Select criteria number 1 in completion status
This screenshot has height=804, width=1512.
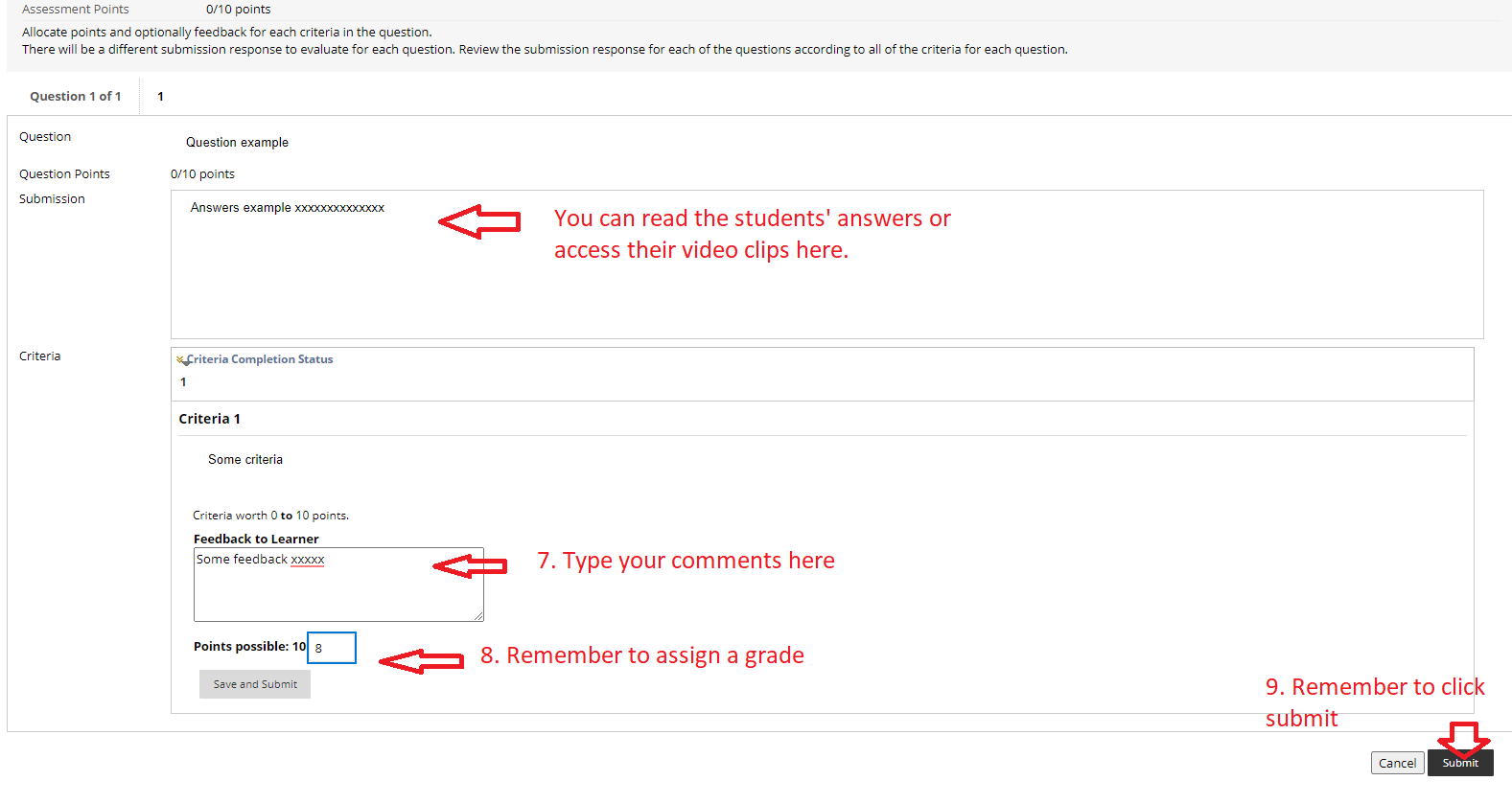tap(183, 382)
